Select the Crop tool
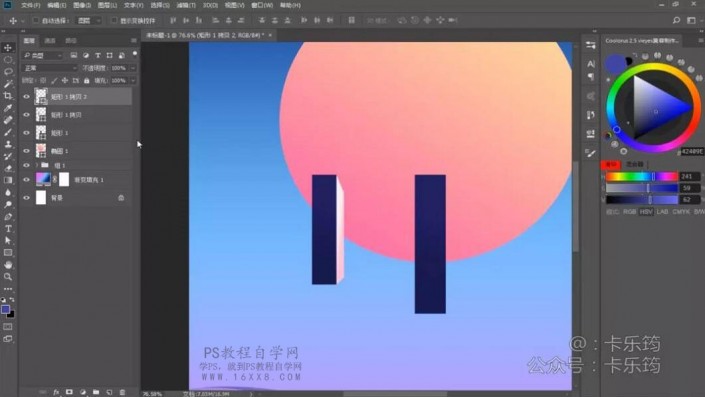705x397 pixels. 8,96
